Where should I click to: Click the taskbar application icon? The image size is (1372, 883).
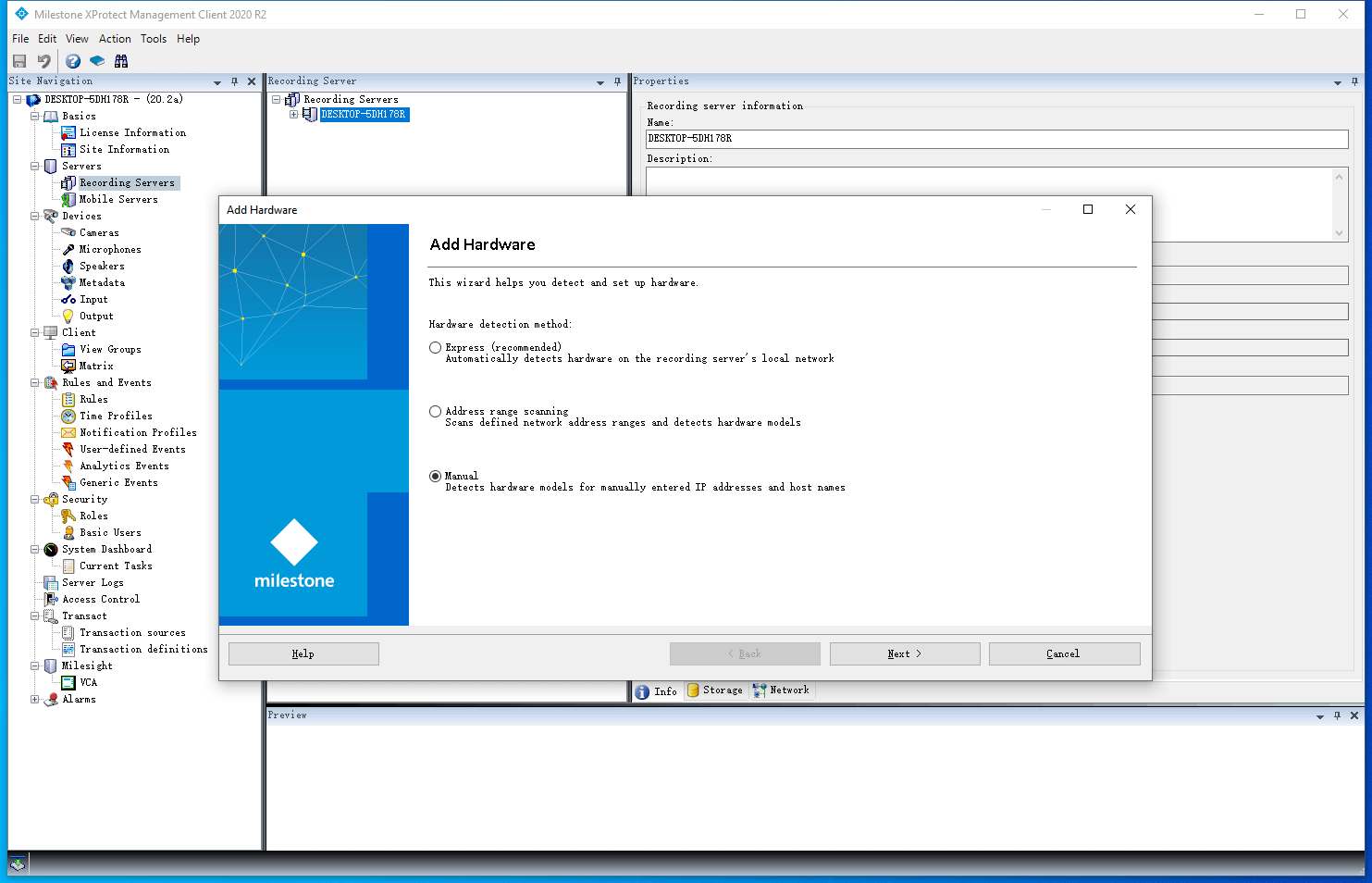(x=18, y=864)
